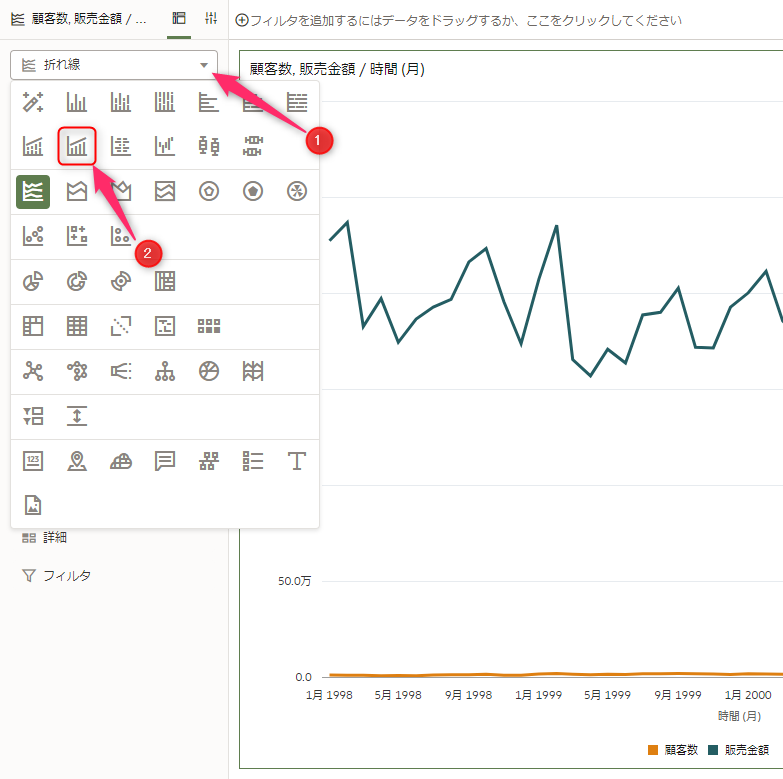The width and height of the screenshot is (783, 779).
Task: Pick the scatter plot with circles rising diagonally
Action: 33,236
